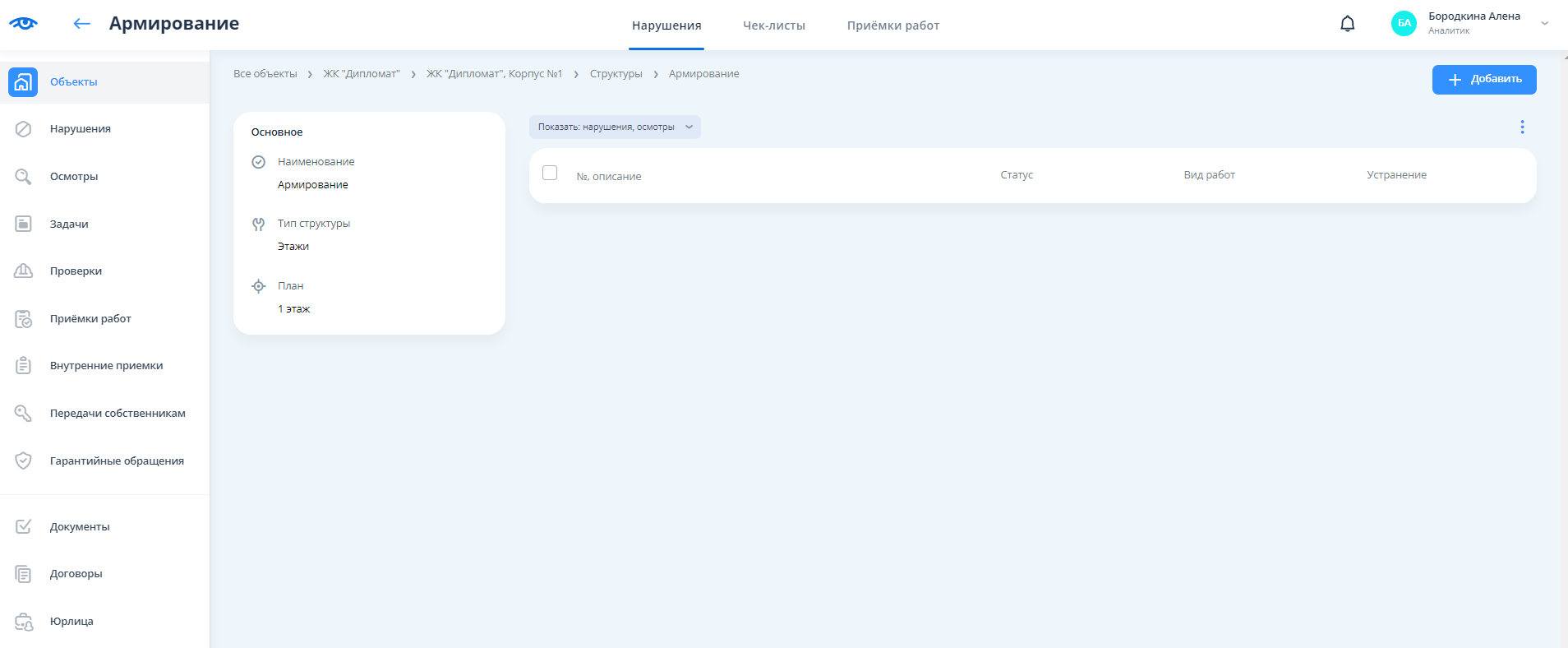The image size is (1568, 648).
Task: Open Нарушения in the left sidebar
Action: [x=80, y=129]
